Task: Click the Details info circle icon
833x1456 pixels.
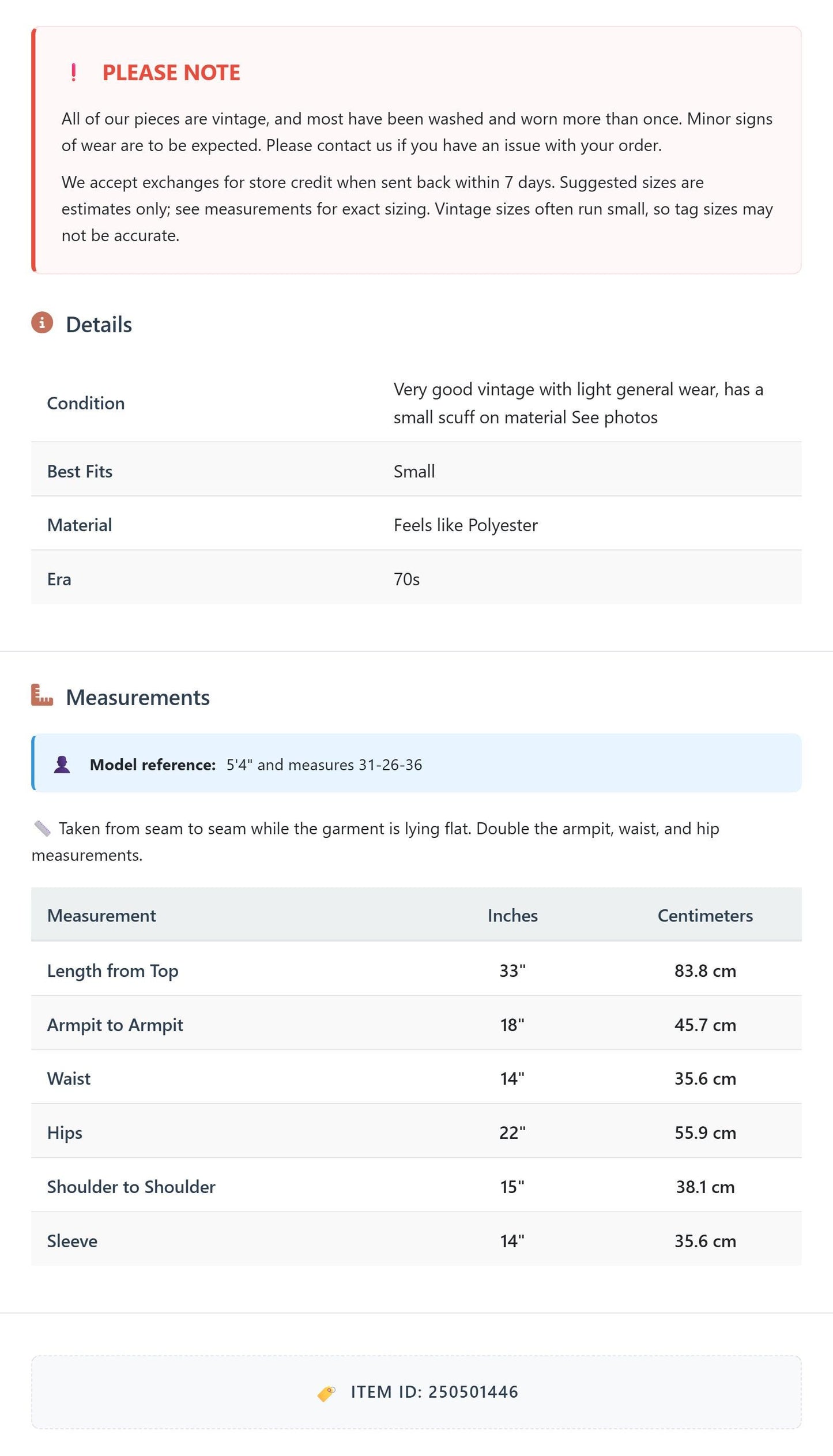Action: click(x=42, y=323)
